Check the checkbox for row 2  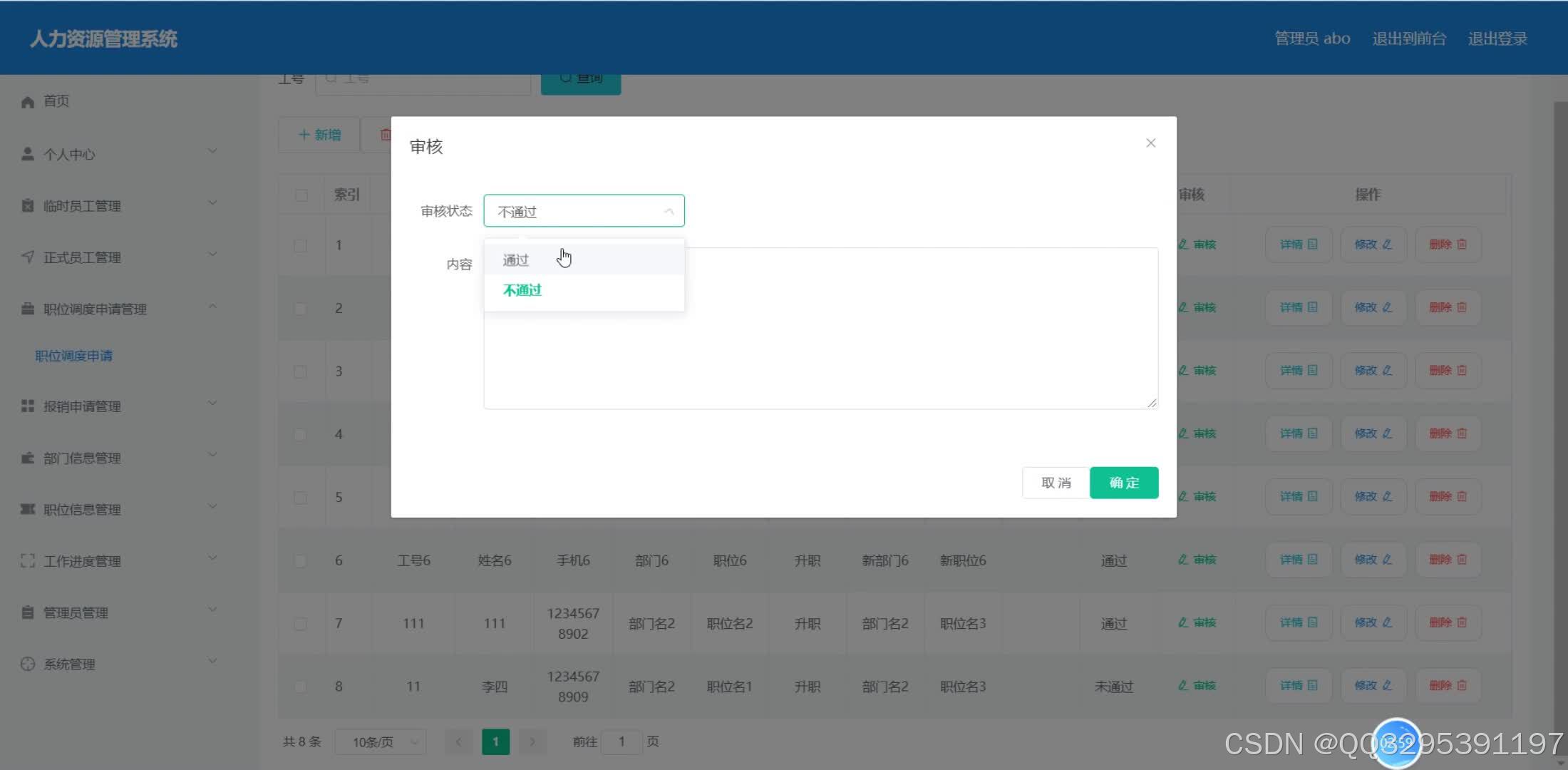[301, 309]
